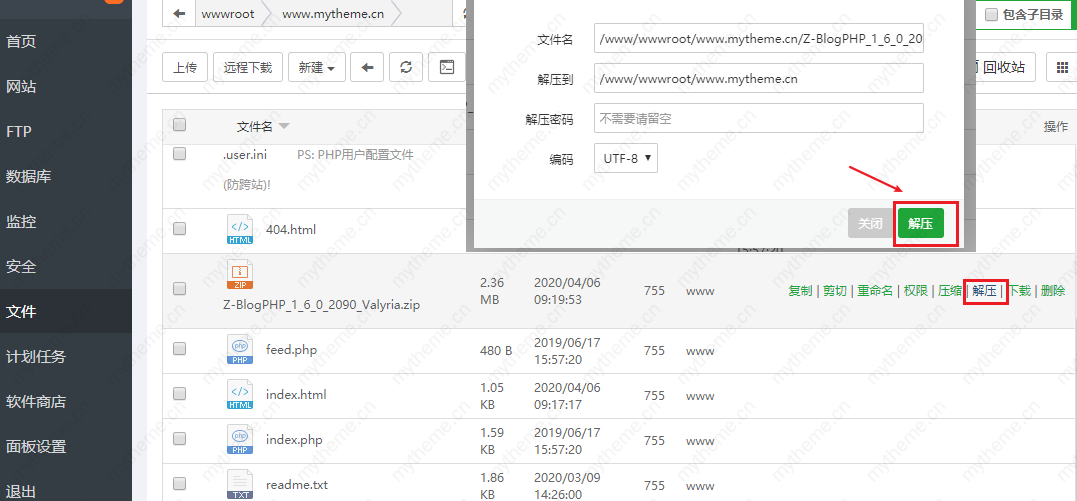Click the 404.html file icon
This screenshot has width=1077, height=501.
pos(240,229)
